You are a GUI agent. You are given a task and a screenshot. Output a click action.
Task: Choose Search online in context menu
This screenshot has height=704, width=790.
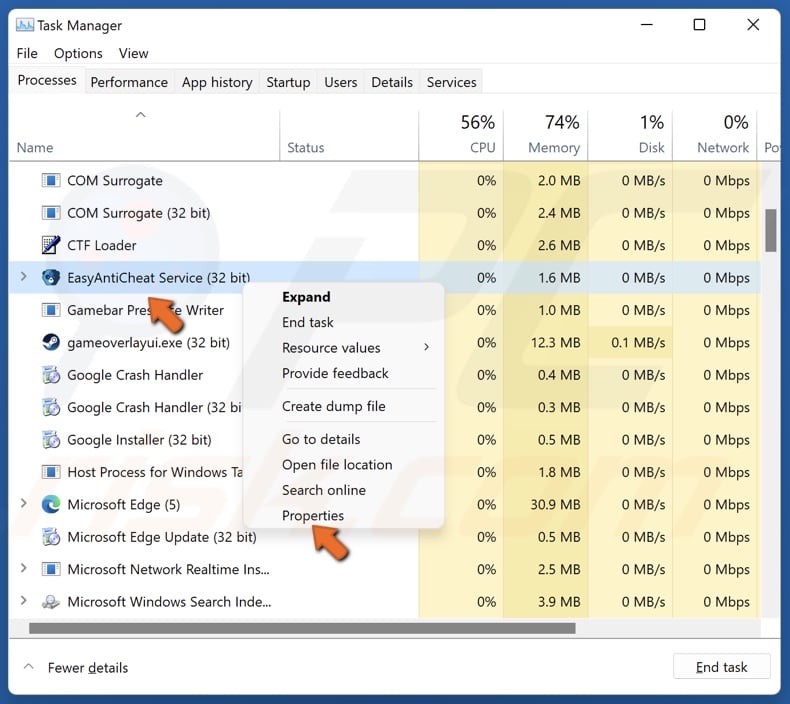point(344,490)
